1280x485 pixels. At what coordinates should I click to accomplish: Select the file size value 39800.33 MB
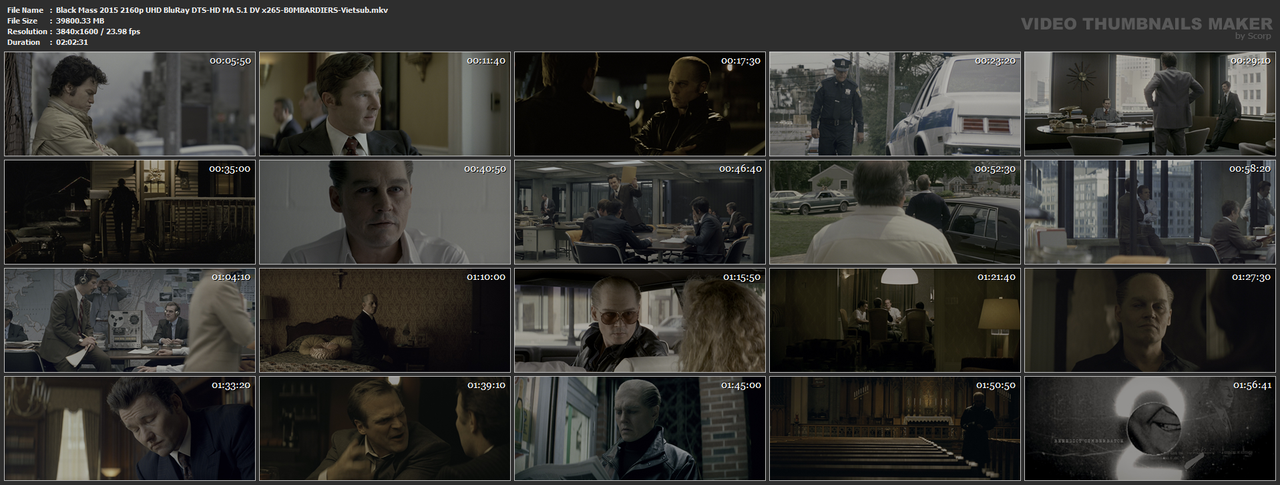(x=80, y=21)
